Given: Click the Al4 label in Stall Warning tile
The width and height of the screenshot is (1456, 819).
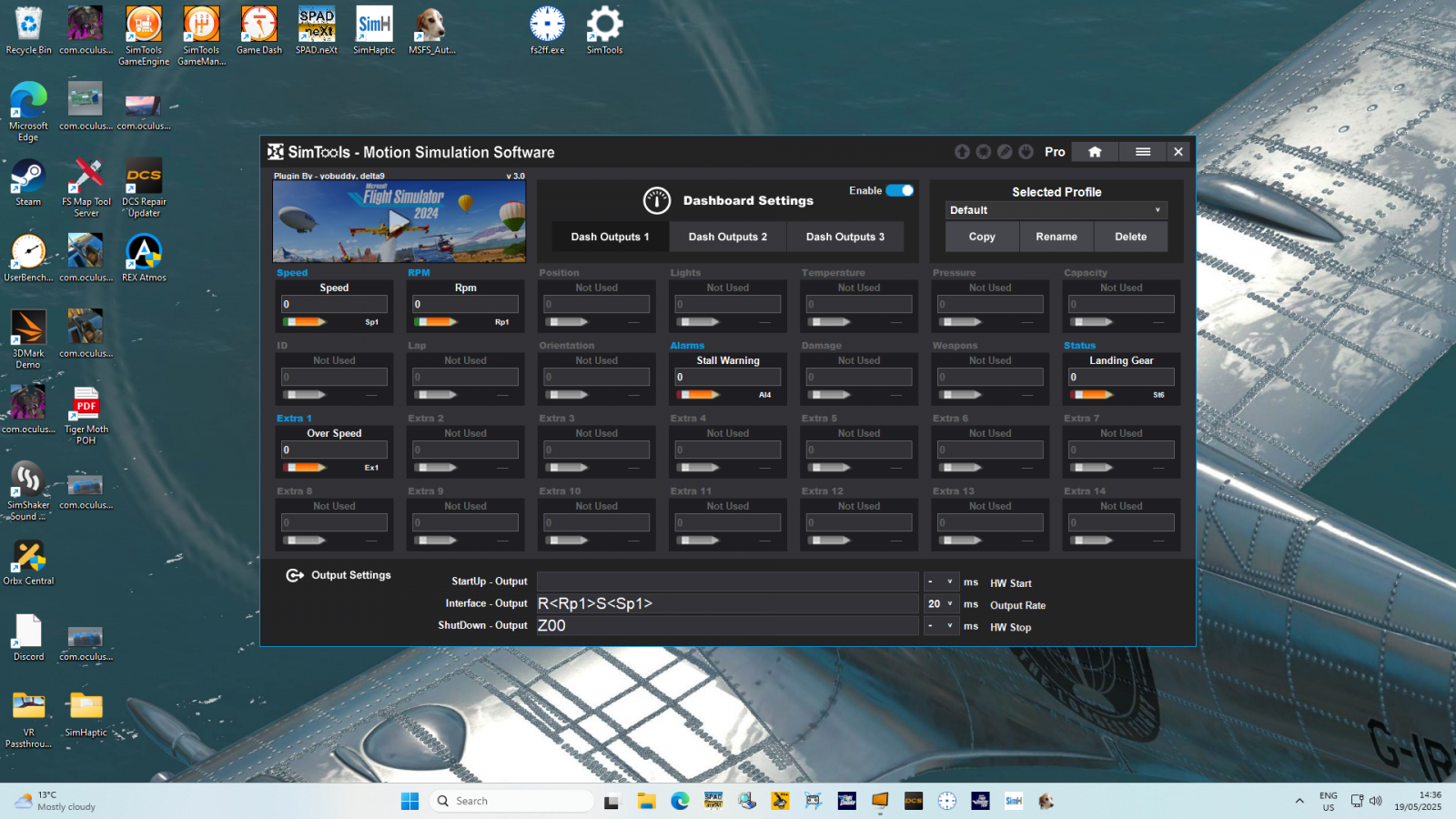Looking at the screenshot, I should point(764,395).
